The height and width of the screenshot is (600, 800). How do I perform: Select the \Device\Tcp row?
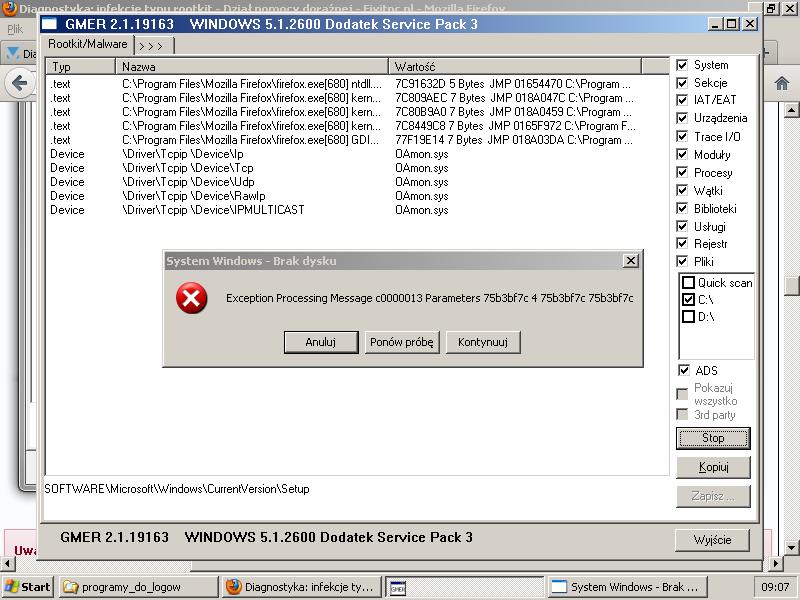pos(357,168)
